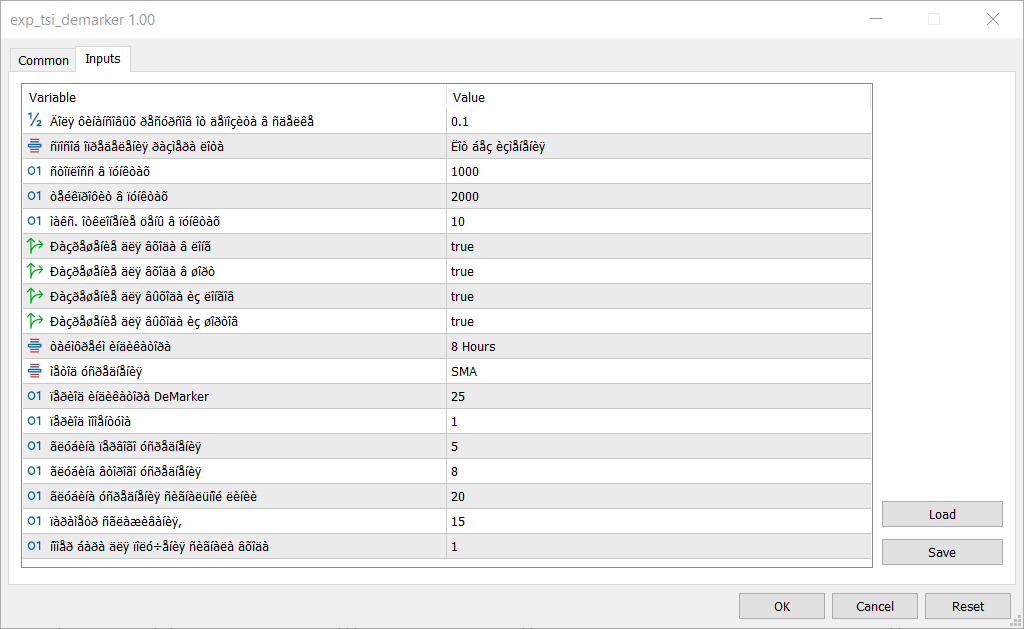The height and width of the screenshot is (629, 1024).
Task: Close the exp_tsi_demarker dialog window
Action: pos(993,20)
